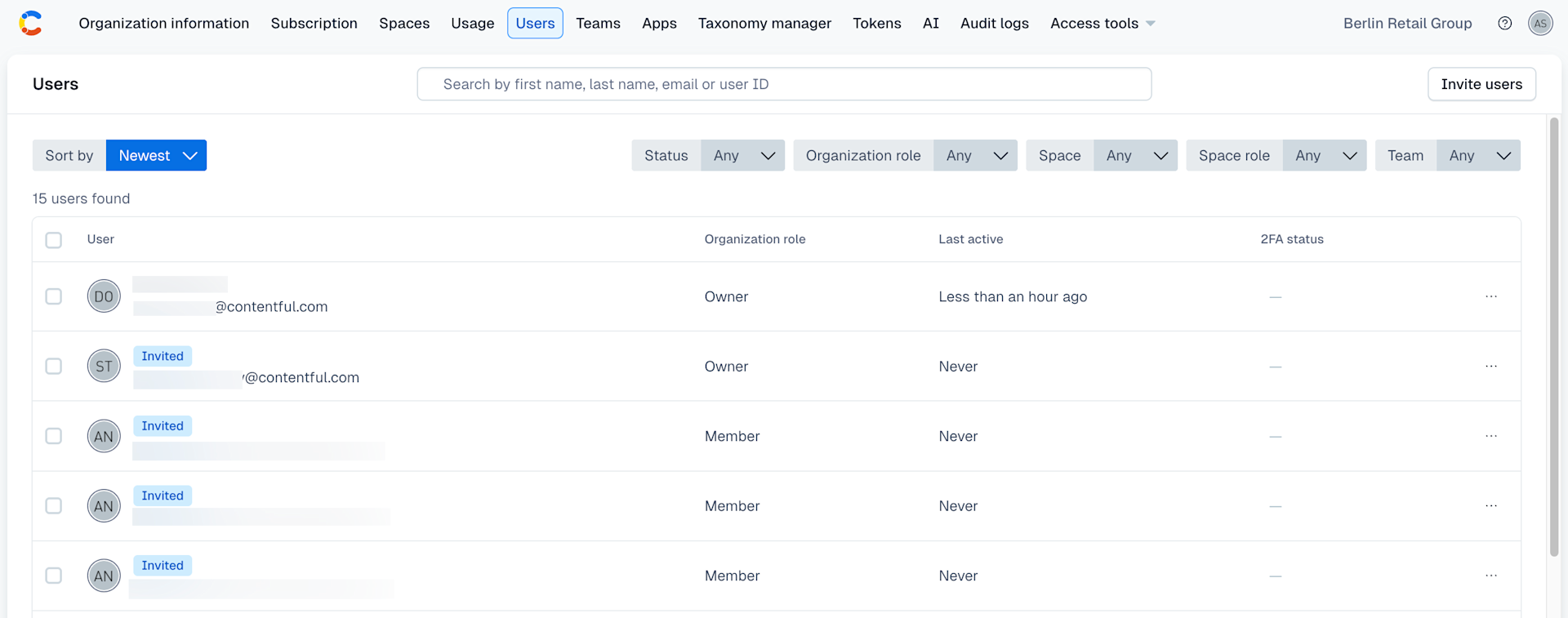1568x618 pixels.
Task: Open the Spaces tab
Action: 404,23
